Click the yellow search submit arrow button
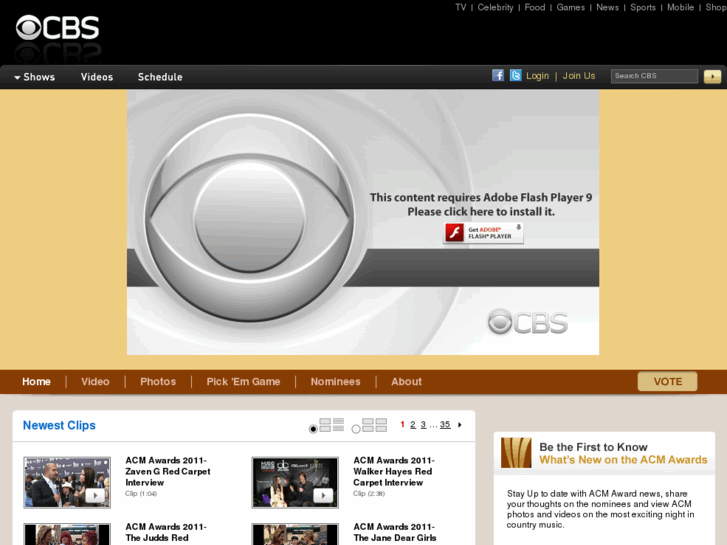Image resolution: width=727 pixels, height=545 pixels. [712, 76]
